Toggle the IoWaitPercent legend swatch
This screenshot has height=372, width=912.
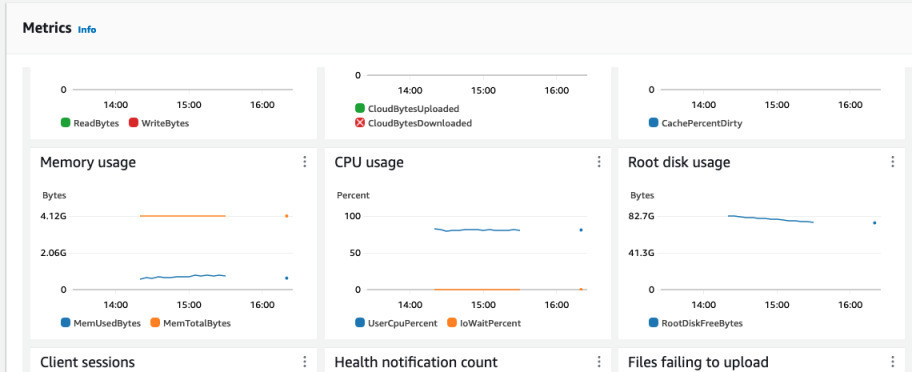pos(452,323)
